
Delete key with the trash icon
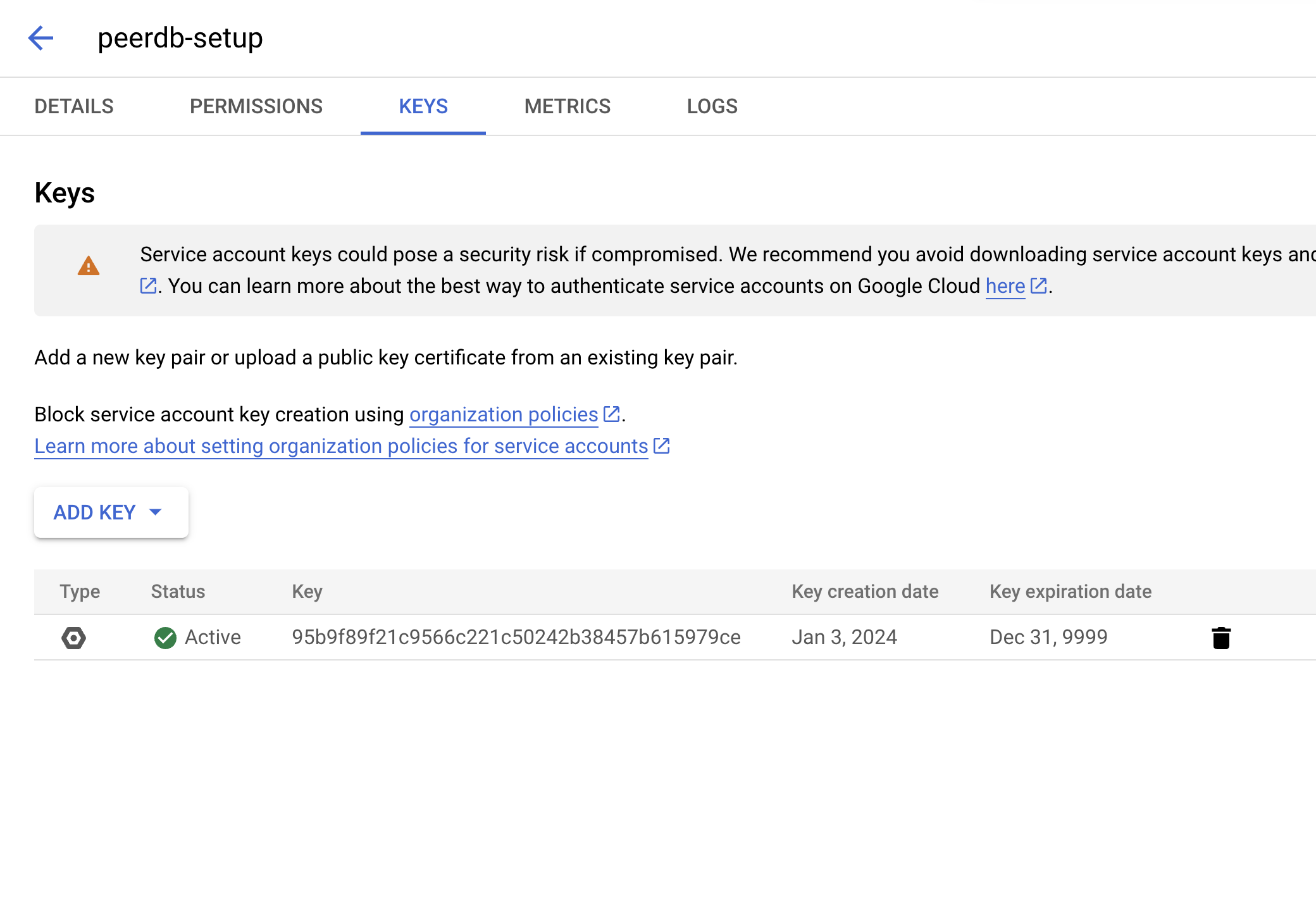1220,638
